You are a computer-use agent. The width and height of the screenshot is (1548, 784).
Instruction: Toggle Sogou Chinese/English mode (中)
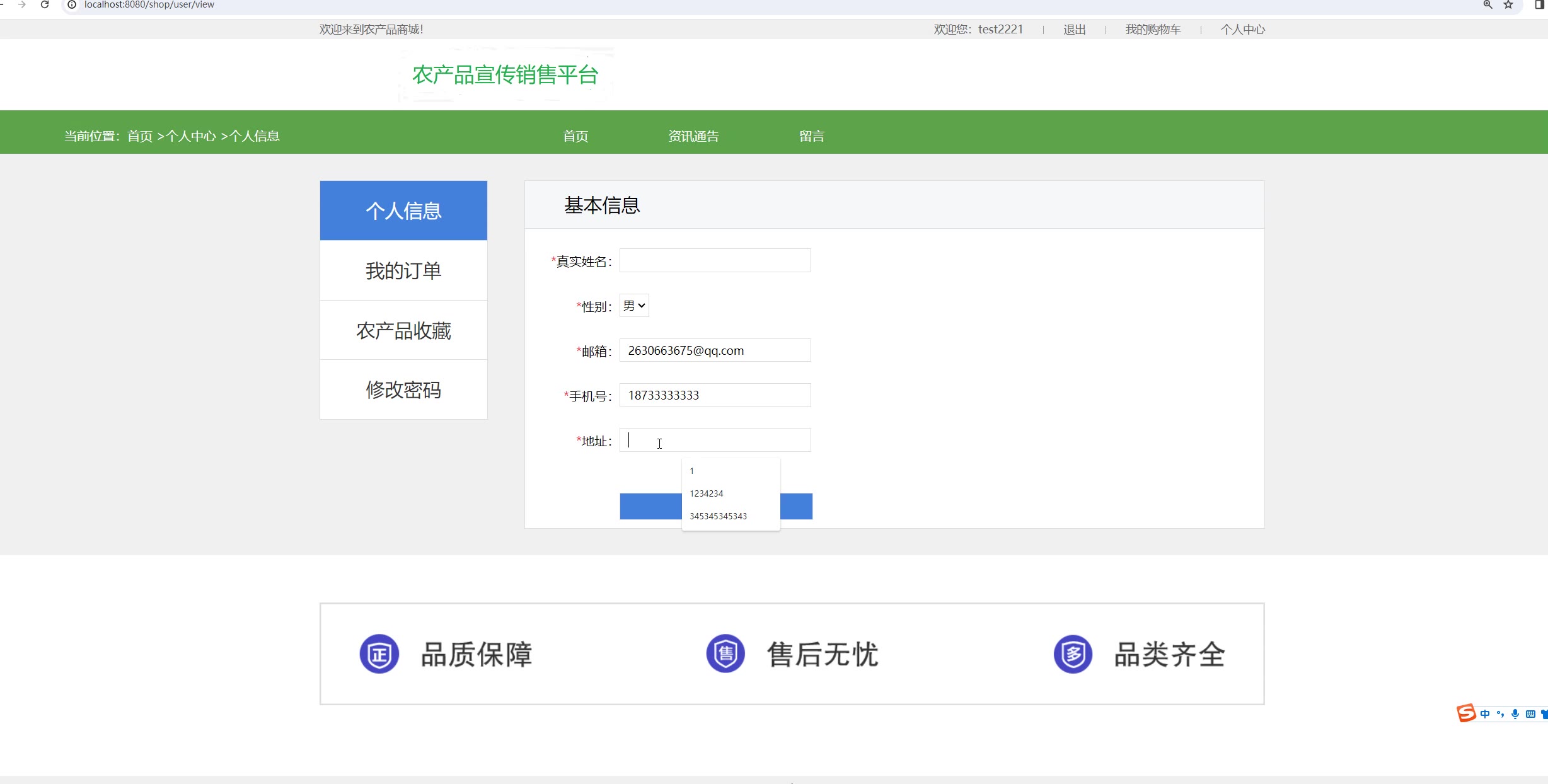coord(1485,714)
